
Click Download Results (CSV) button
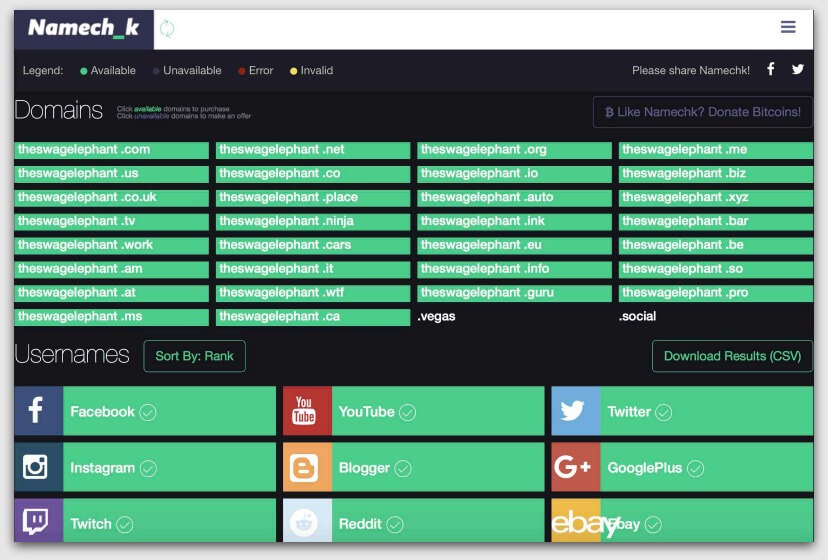tap(732, 356)
